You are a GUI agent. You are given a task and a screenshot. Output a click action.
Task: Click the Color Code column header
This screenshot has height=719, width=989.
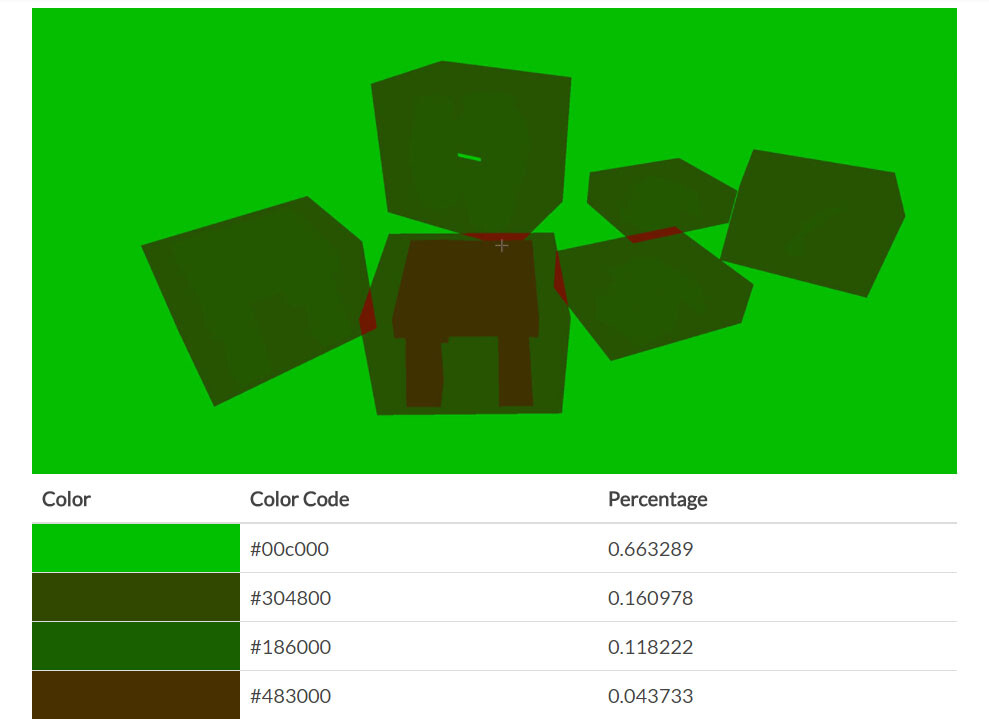[x=299, y=499]
